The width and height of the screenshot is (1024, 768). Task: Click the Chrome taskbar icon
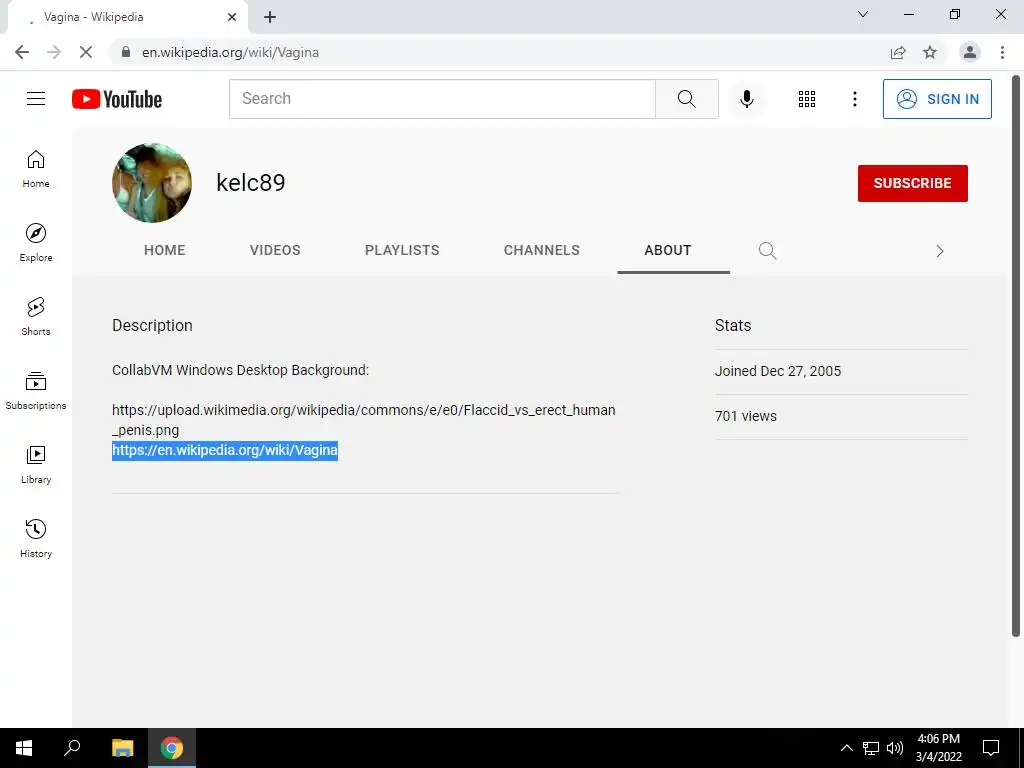[x=172, y=748]
